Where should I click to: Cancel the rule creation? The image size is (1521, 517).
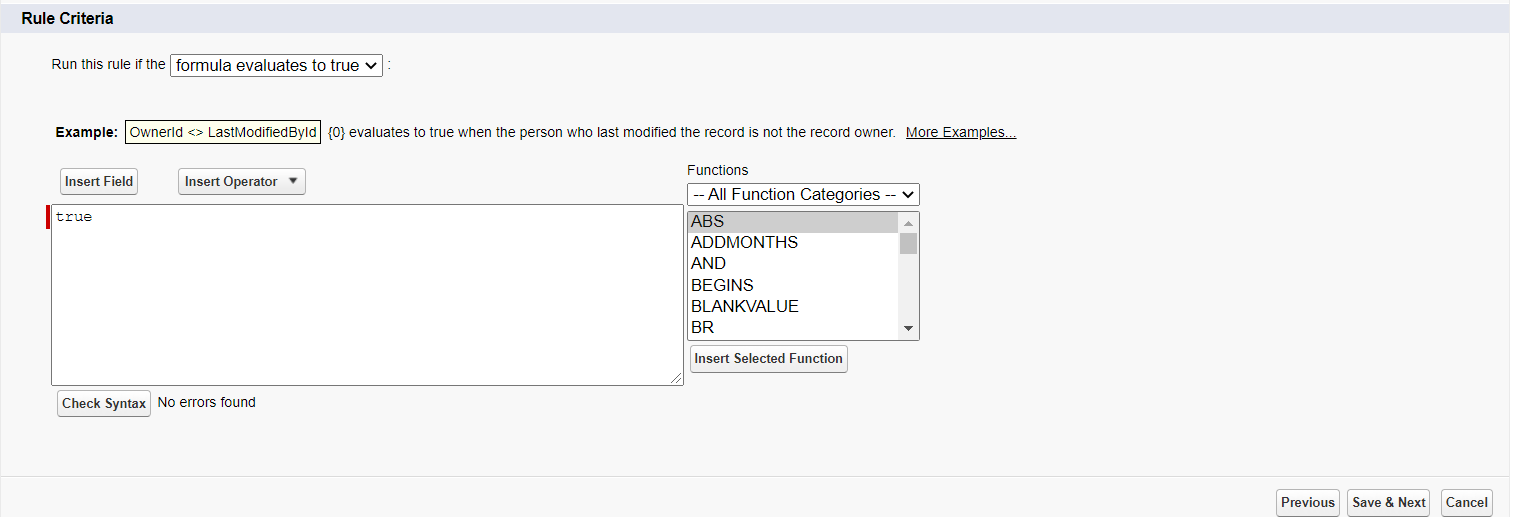pos(1466,503)
